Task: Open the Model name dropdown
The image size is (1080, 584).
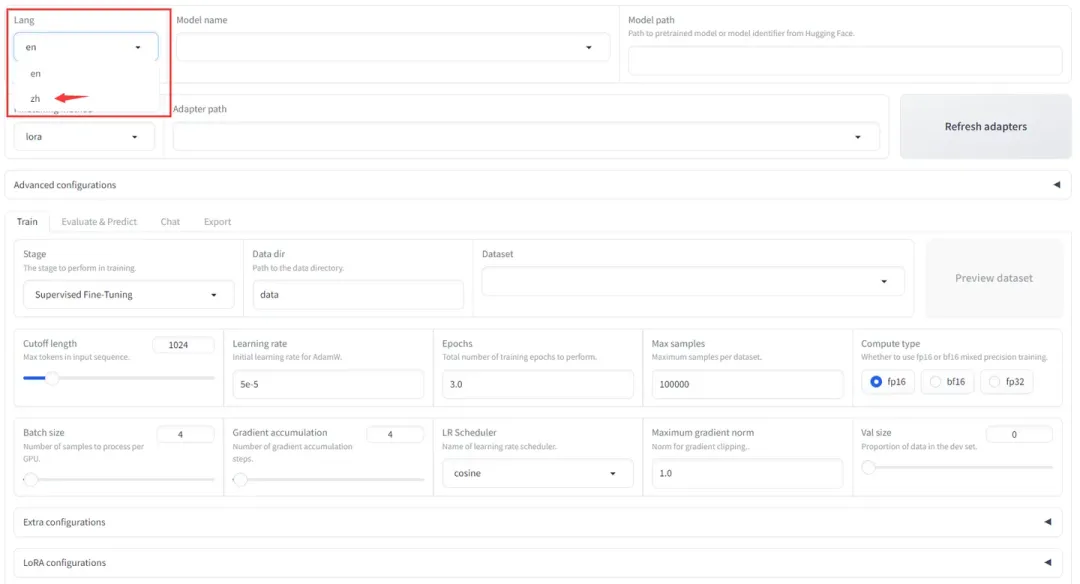Action: 393,47
